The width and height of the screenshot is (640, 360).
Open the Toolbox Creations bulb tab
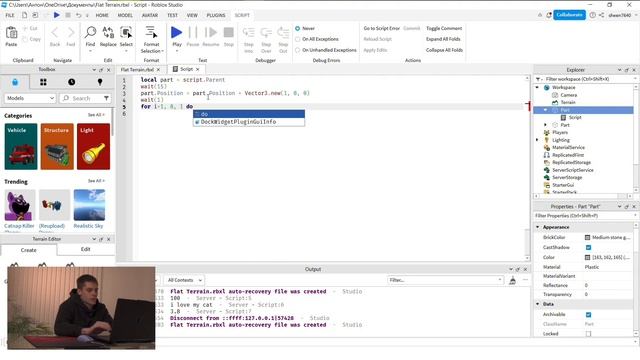(x=100, y=82)
